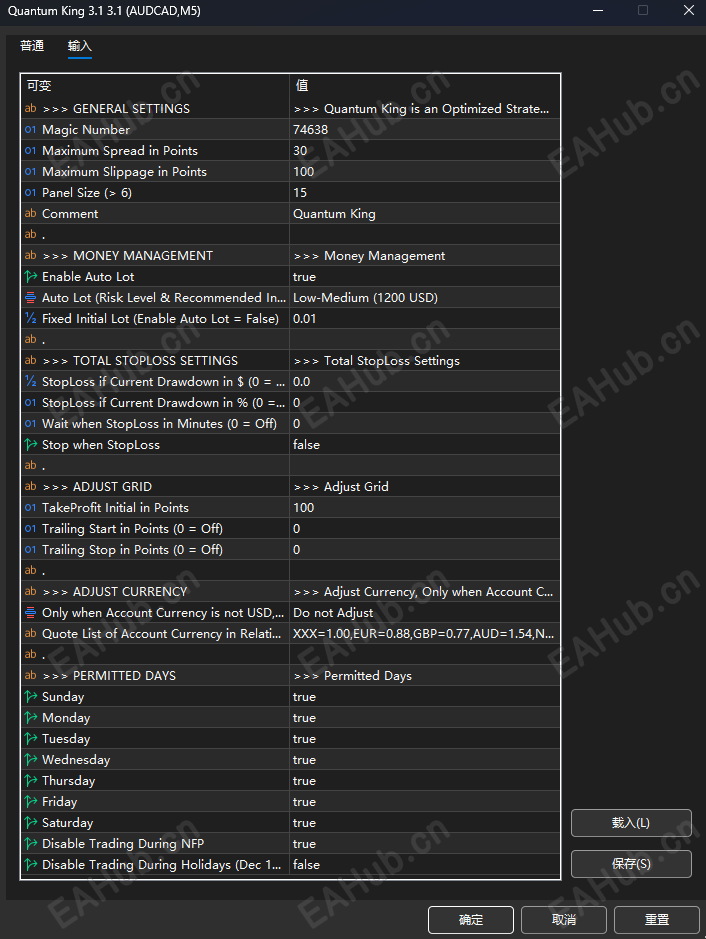
Task: Click the boolean icon beside Sunday
Action: click(x=31, y=696)
